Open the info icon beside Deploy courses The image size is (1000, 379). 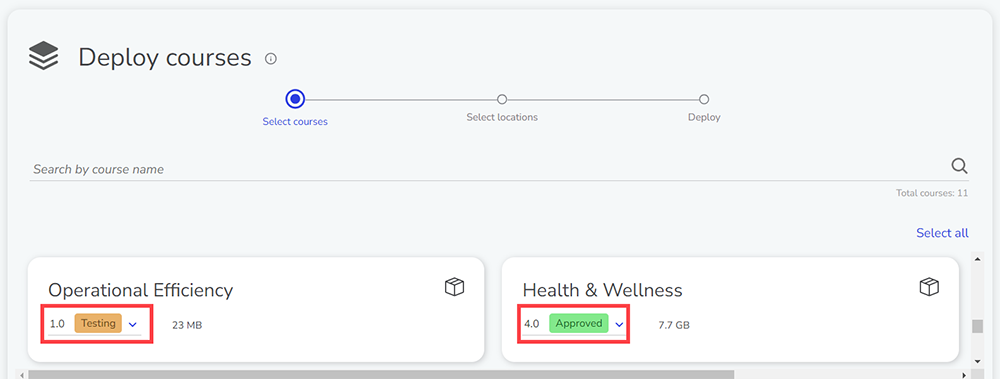tap(271, 59)
